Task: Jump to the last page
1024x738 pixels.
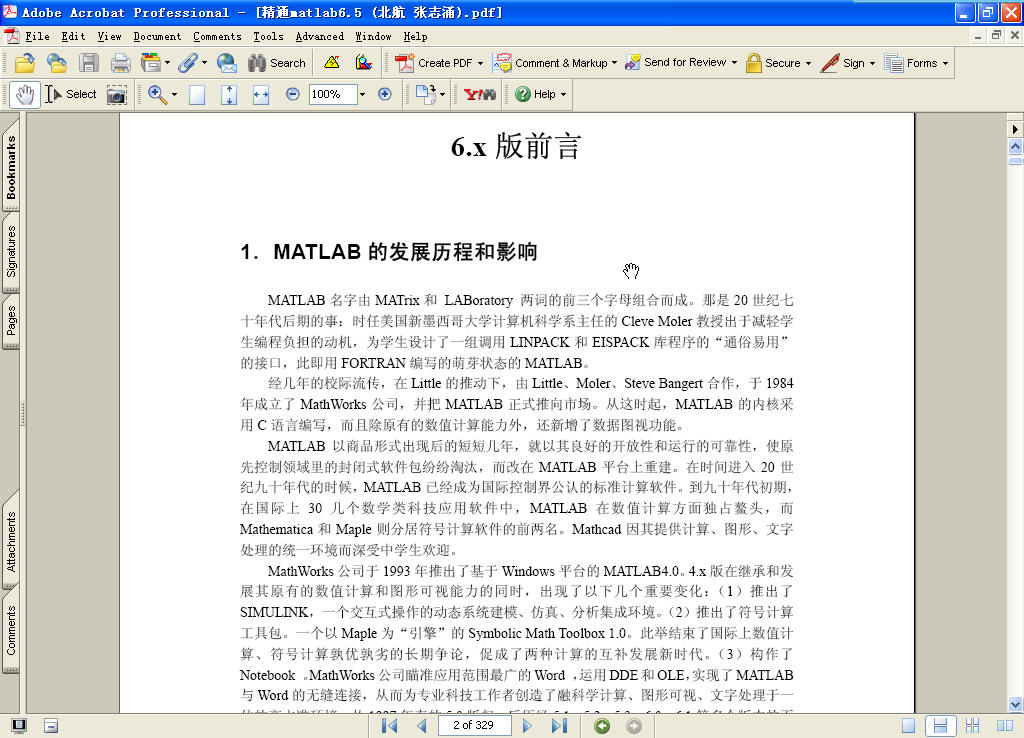Action: click(x=559, y=726)
